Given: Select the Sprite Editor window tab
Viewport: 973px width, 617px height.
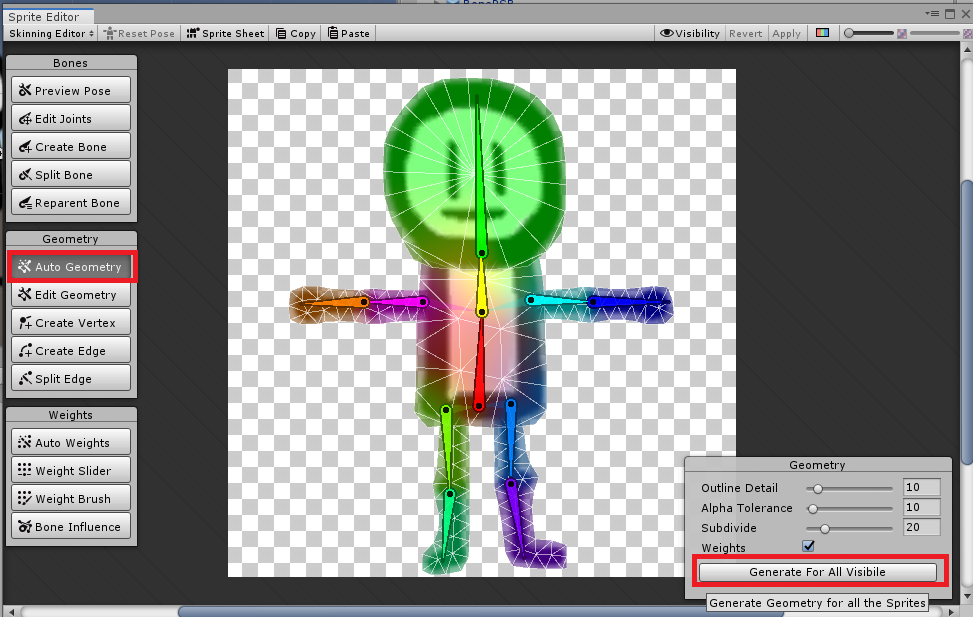Looking at the screenshot, I should (47, 17).
